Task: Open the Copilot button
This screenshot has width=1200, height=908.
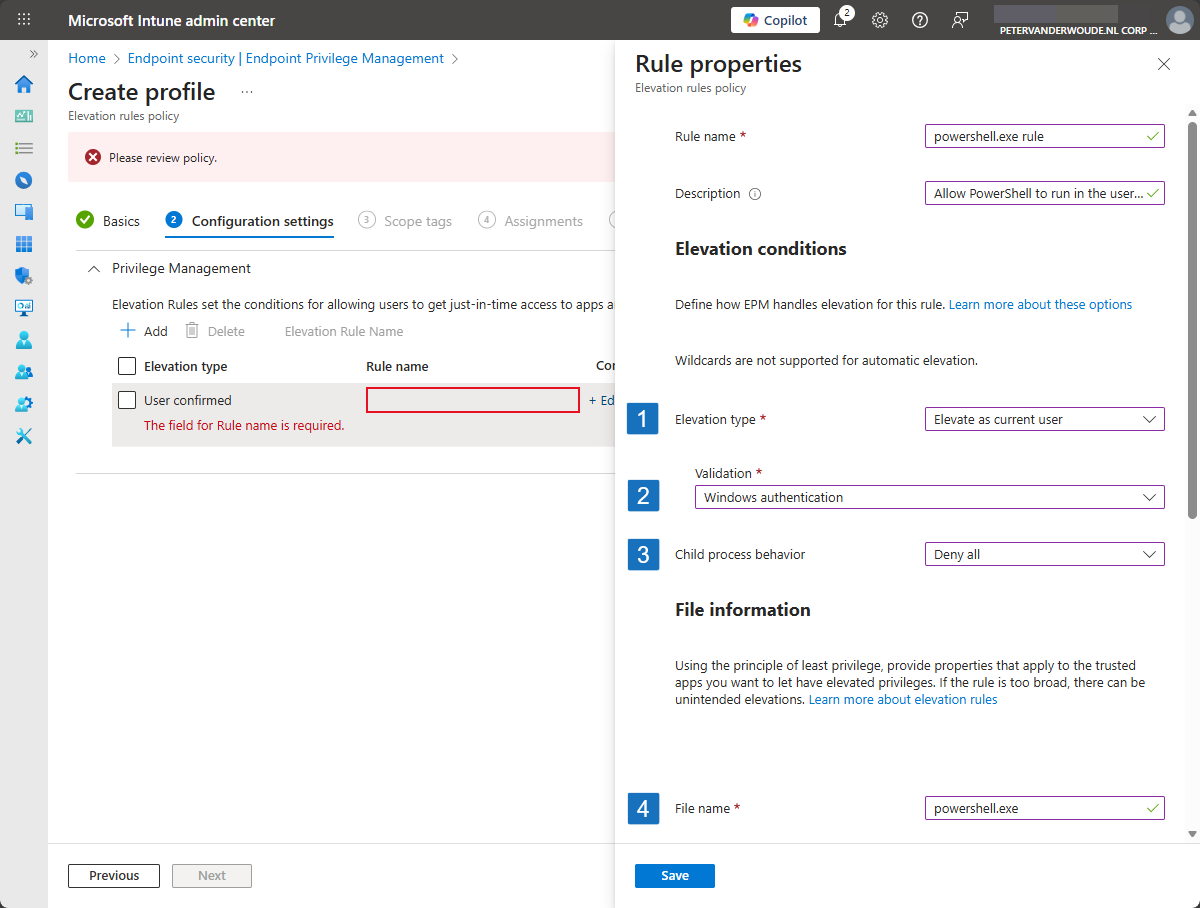Action: click(x=775, y=20)
